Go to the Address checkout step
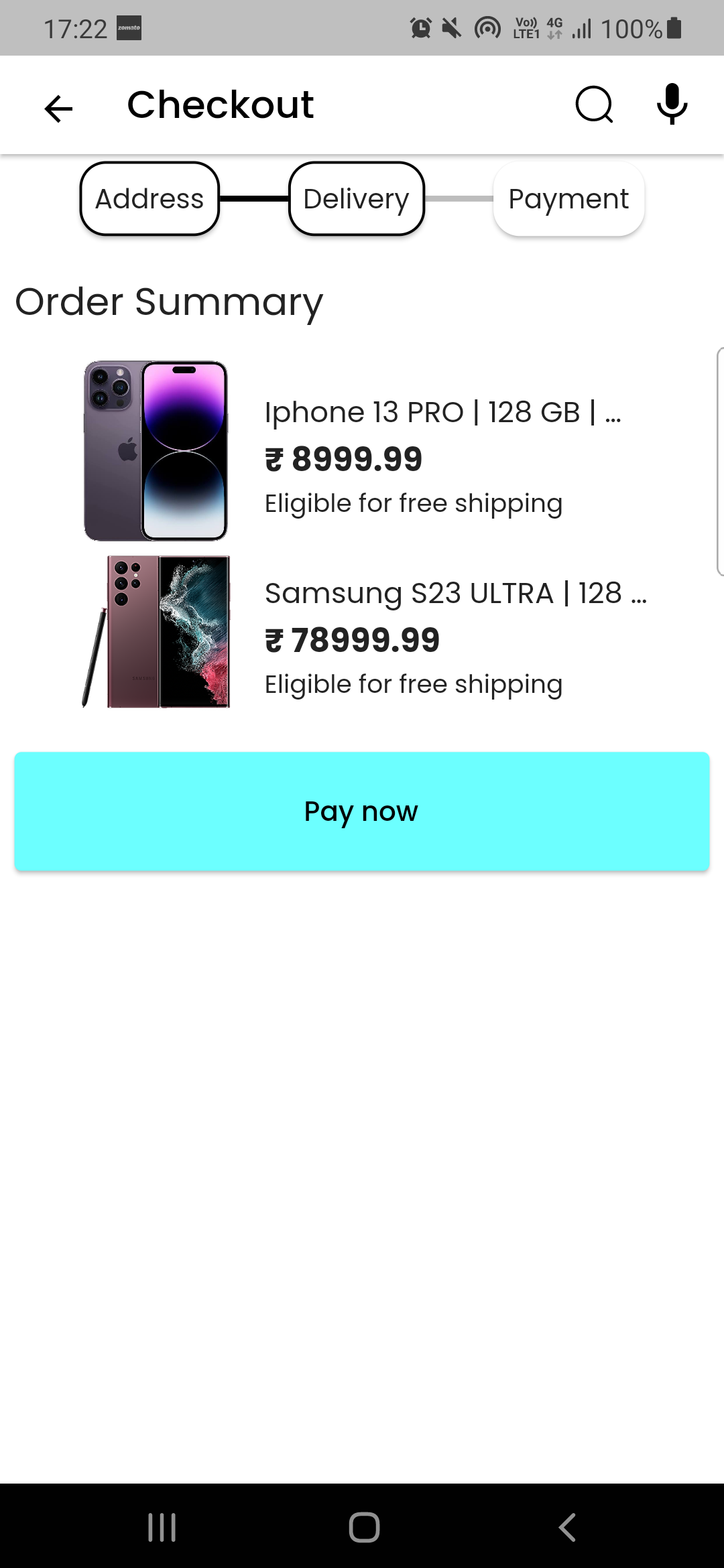Image resolution: width=724 pixels, height=1568 pixels. coord(149,199)
